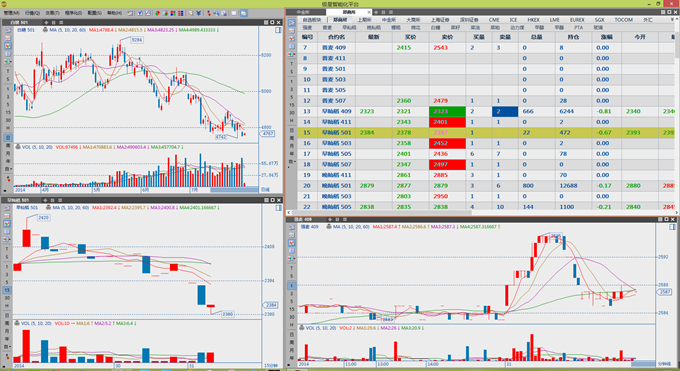Select the CME exchange tab

[x=494, y=20]
